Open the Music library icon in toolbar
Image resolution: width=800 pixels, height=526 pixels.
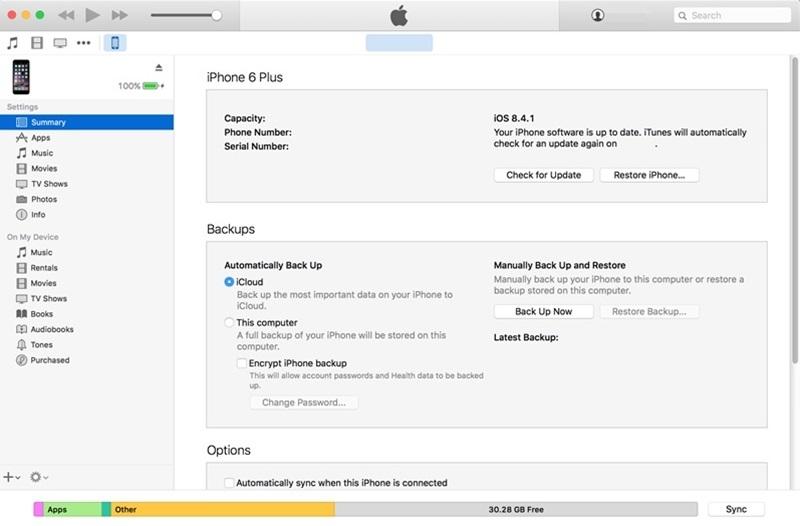(x=13, y=43)
